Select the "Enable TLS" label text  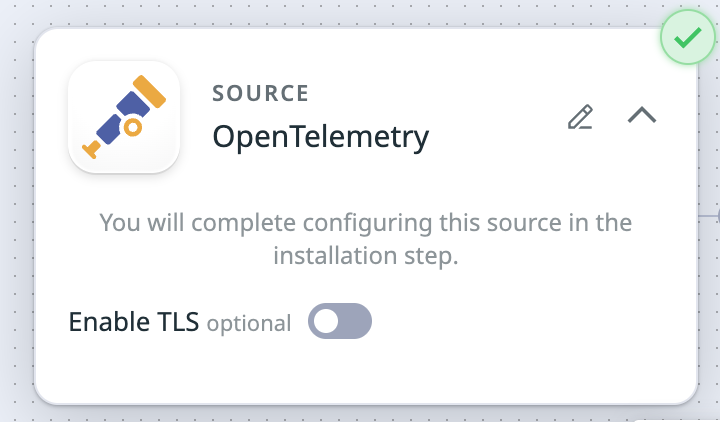click(134, 321)
